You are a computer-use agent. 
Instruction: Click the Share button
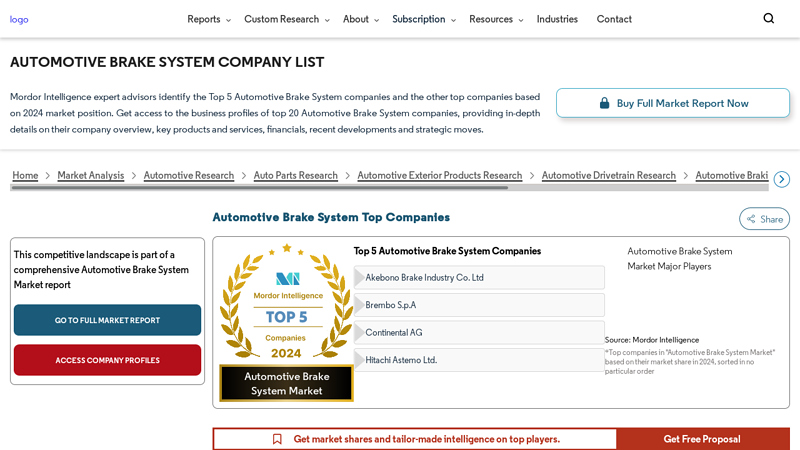[x=764, y=219]
